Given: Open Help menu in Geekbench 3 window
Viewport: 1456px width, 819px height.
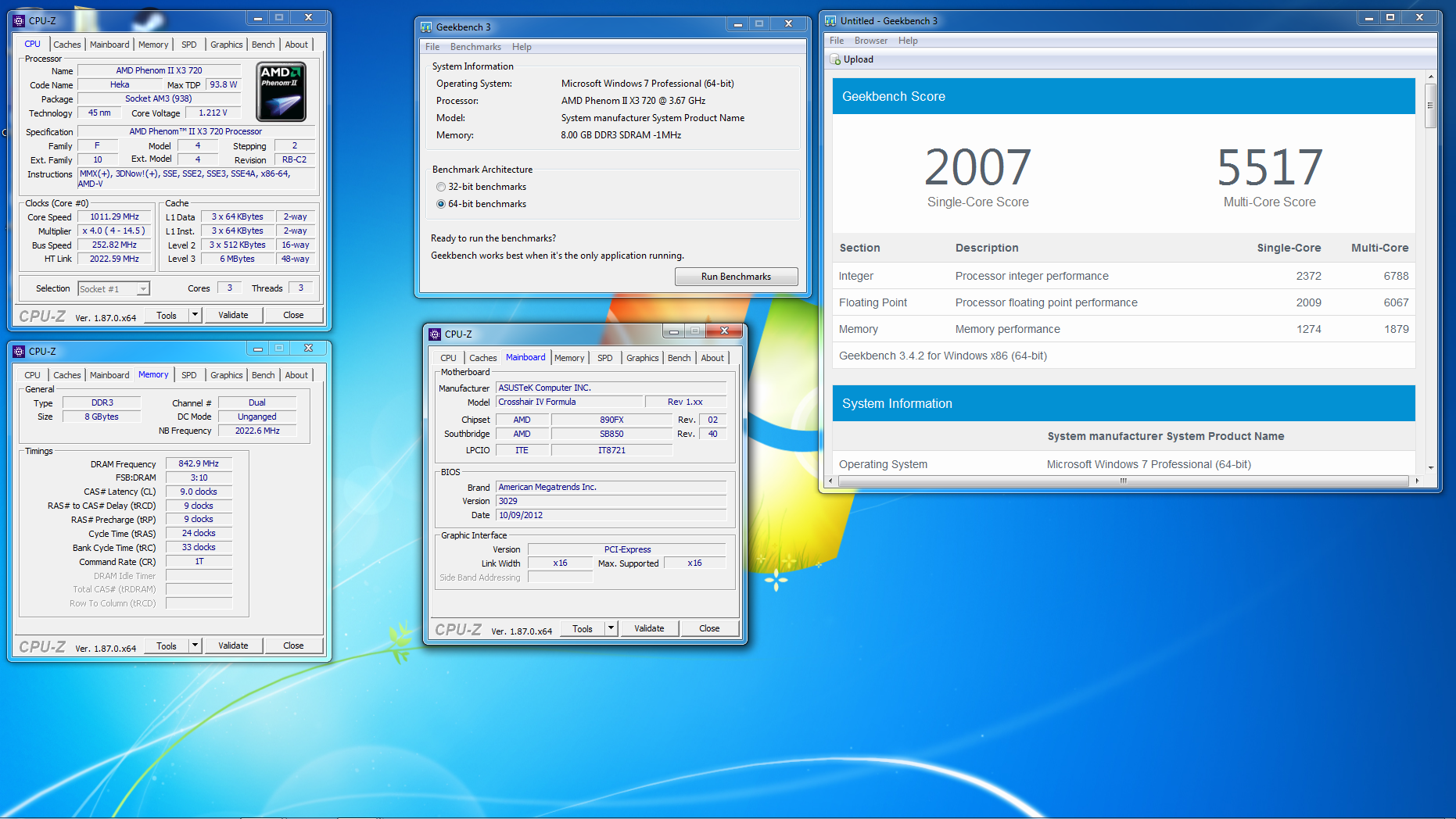Looking at the screenshot, I should pos(522,47).
